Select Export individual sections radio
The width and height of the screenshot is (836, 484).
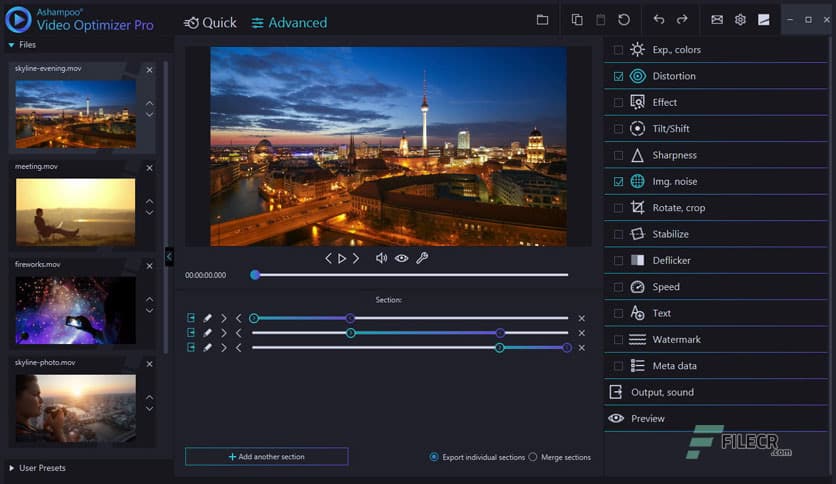434,457
